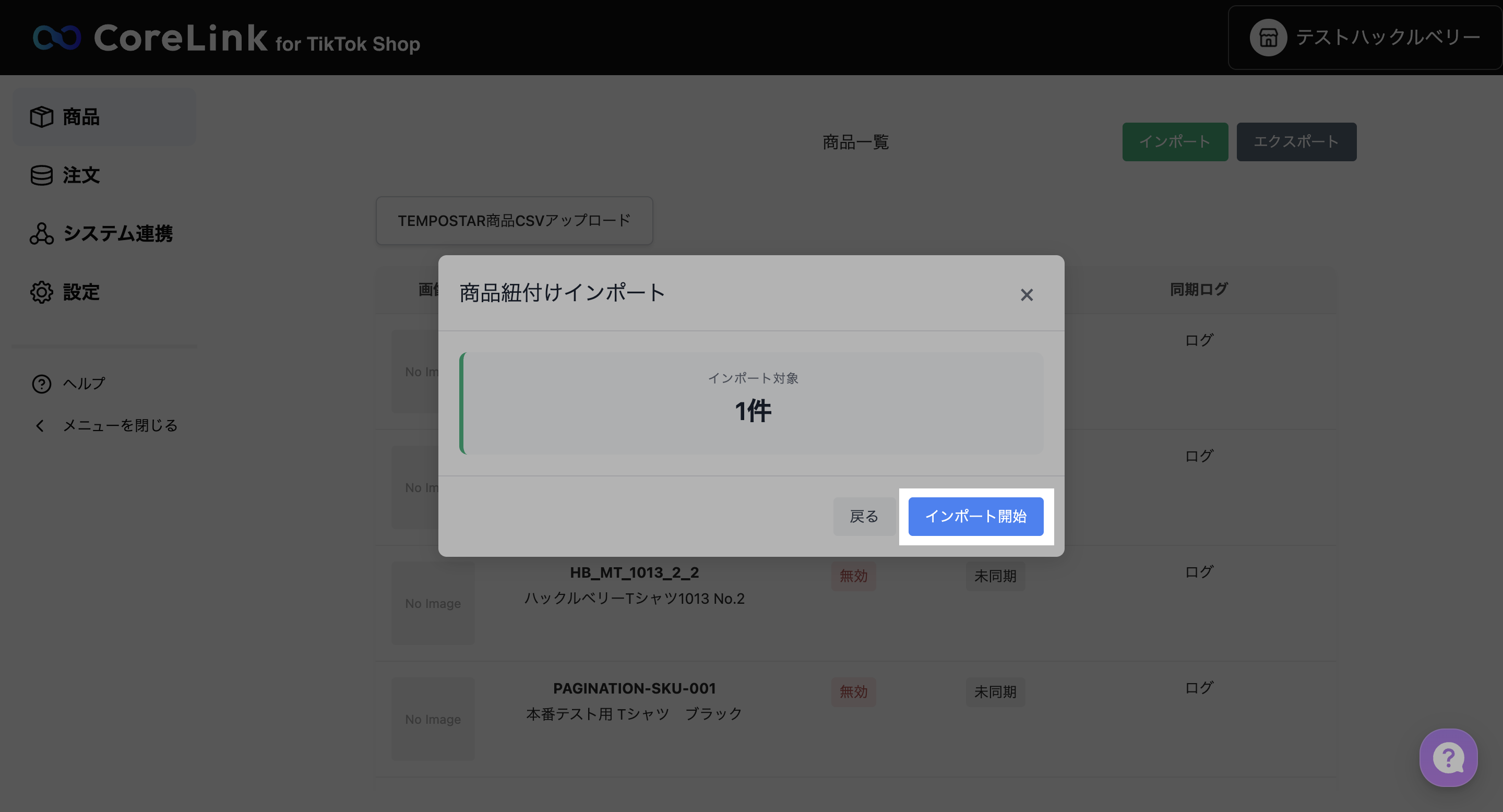This screenshot has width=1503, height=812.
Task: Close the 商品紐付けインポート dialog
Action: (1027, 294)
